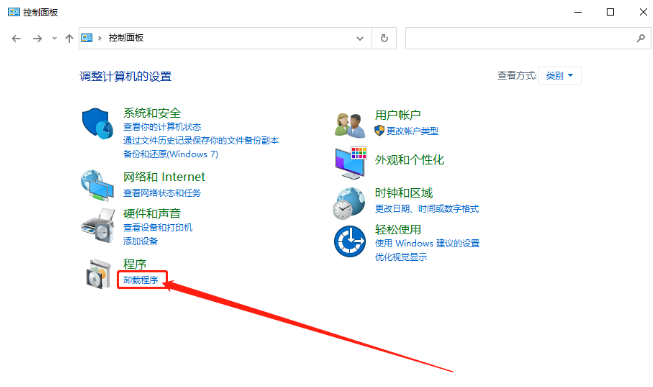Refresh the Control Panel view

384,38
